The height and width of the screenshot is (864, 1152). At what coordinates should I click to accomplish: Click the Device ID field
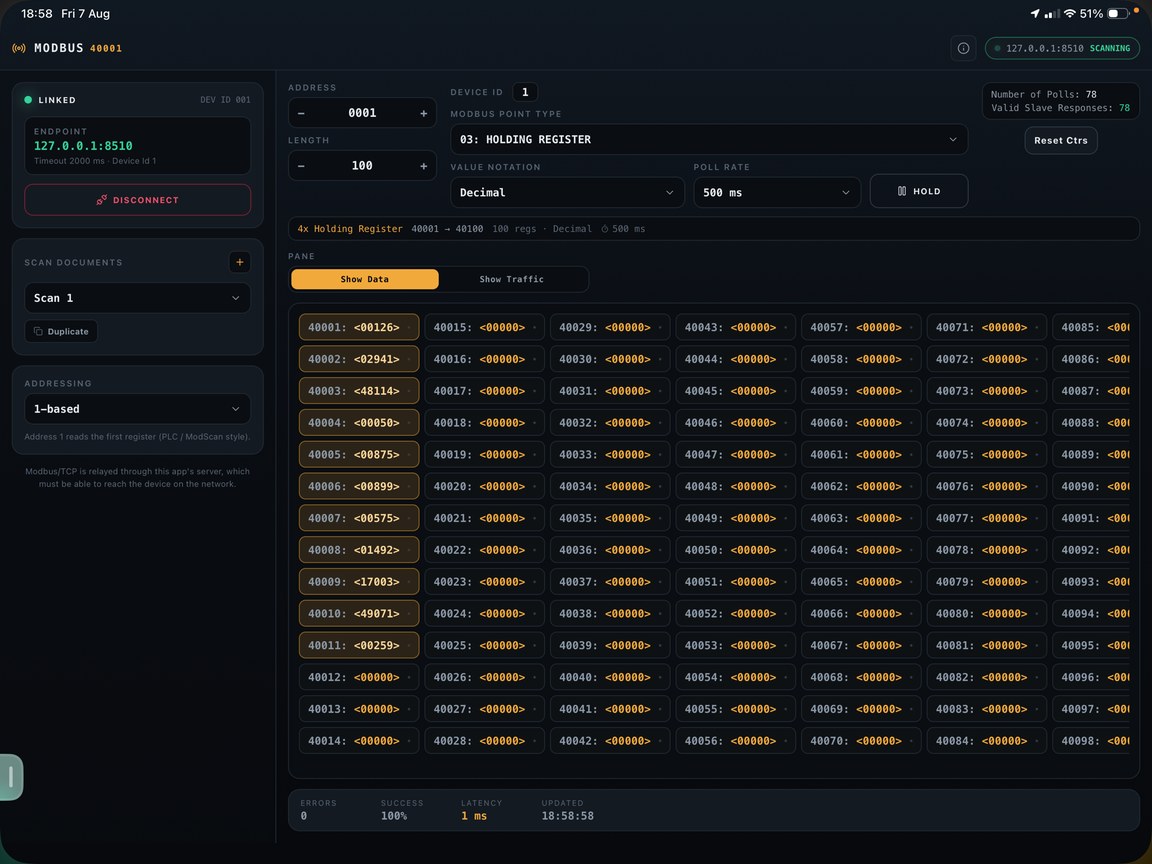[525, 93]
